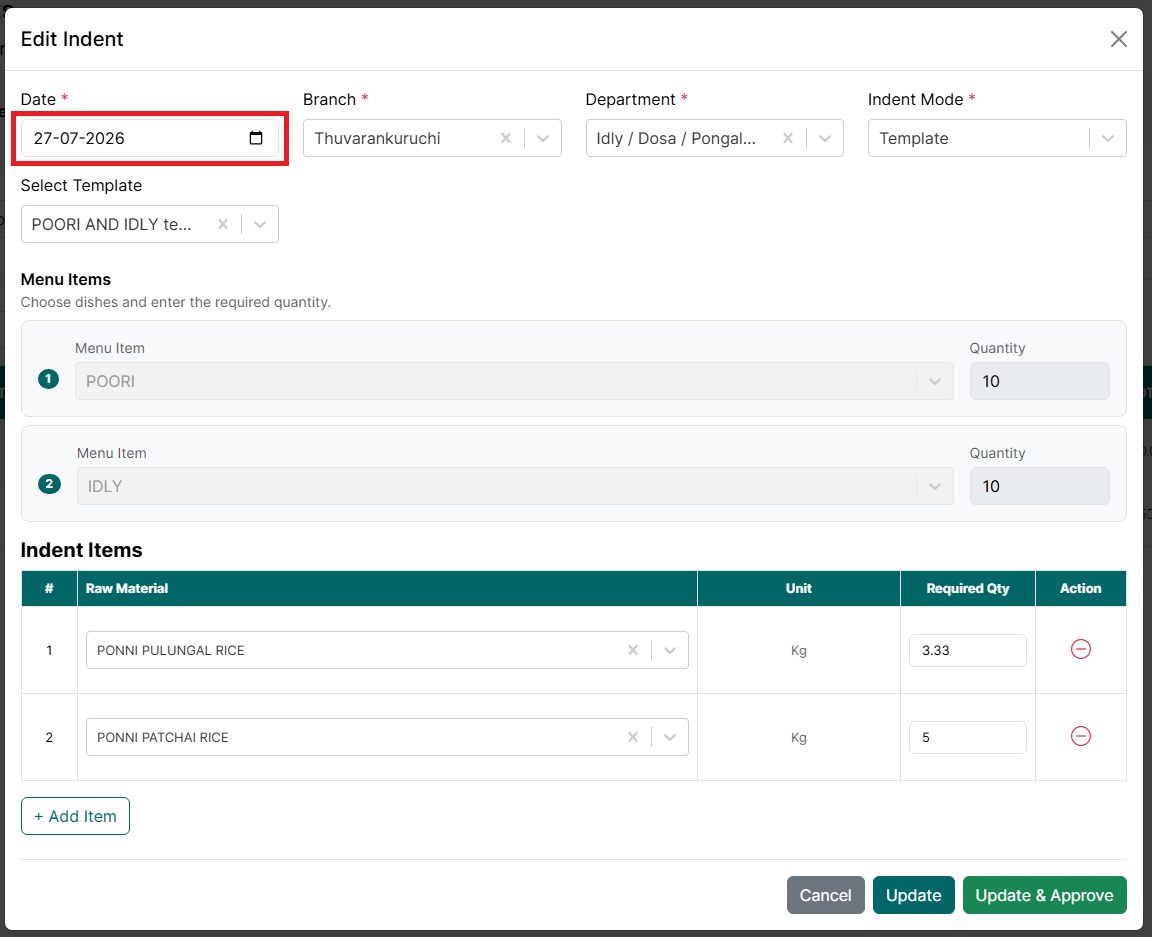1152x937 pixels.
Task: Cancel editing the indent
Action: click(826, 895)
